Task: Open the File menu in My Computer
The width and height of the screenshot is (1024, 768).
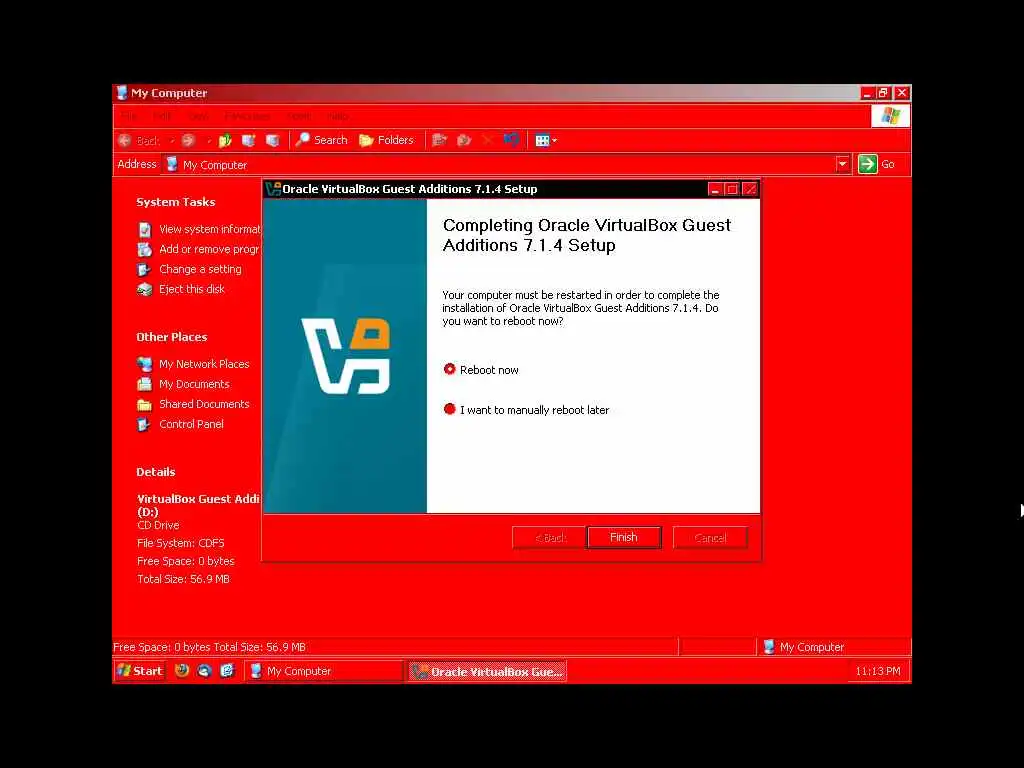Action: tap(129, 116)
